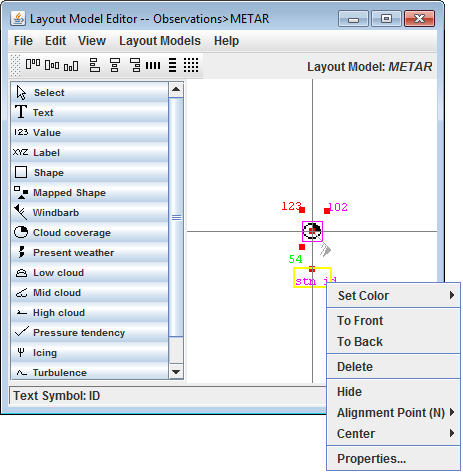Click the align center toolbar icon
The image size is (463, 474).
(x=115, y=65)
